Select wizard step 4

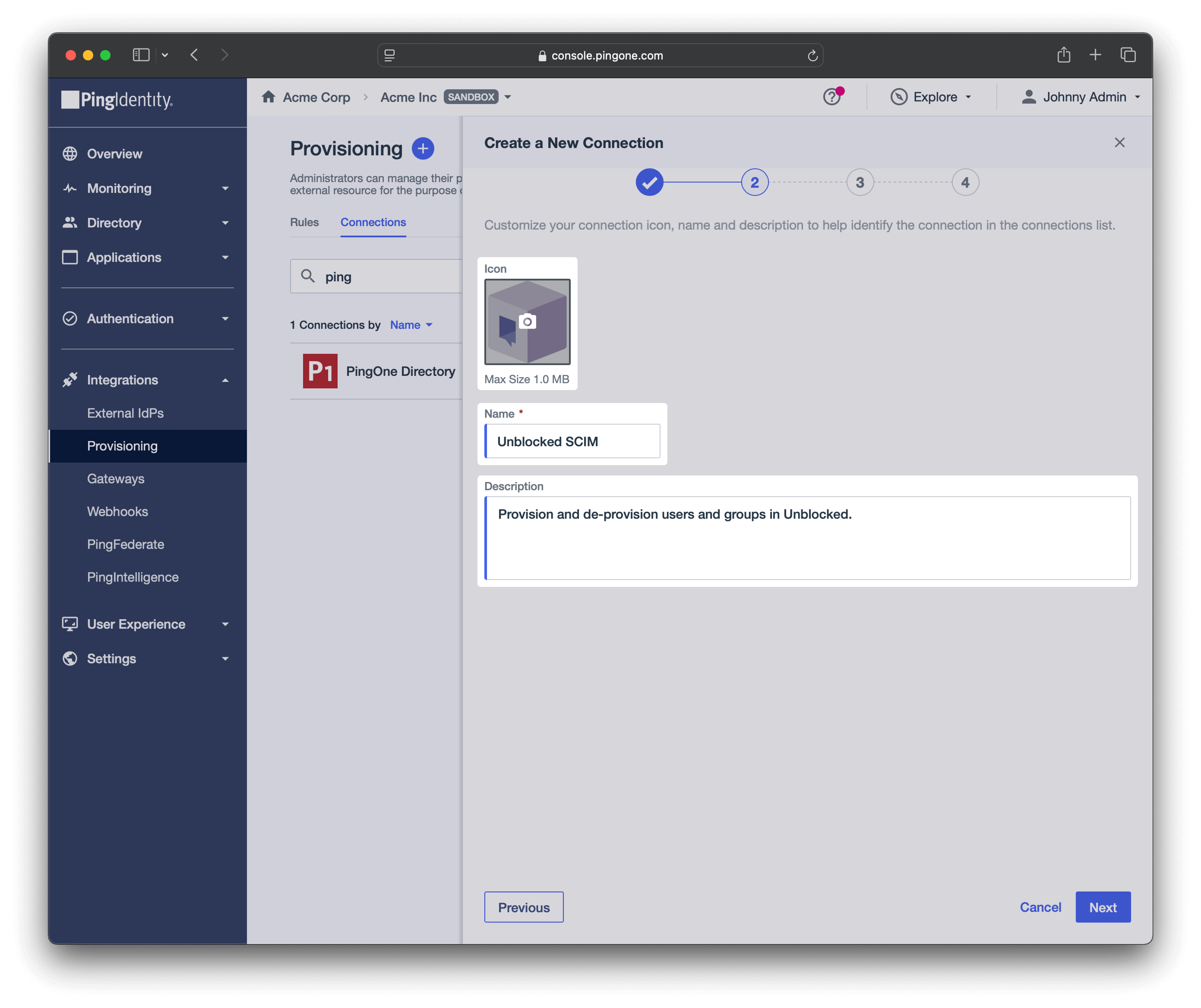(965, 183)
